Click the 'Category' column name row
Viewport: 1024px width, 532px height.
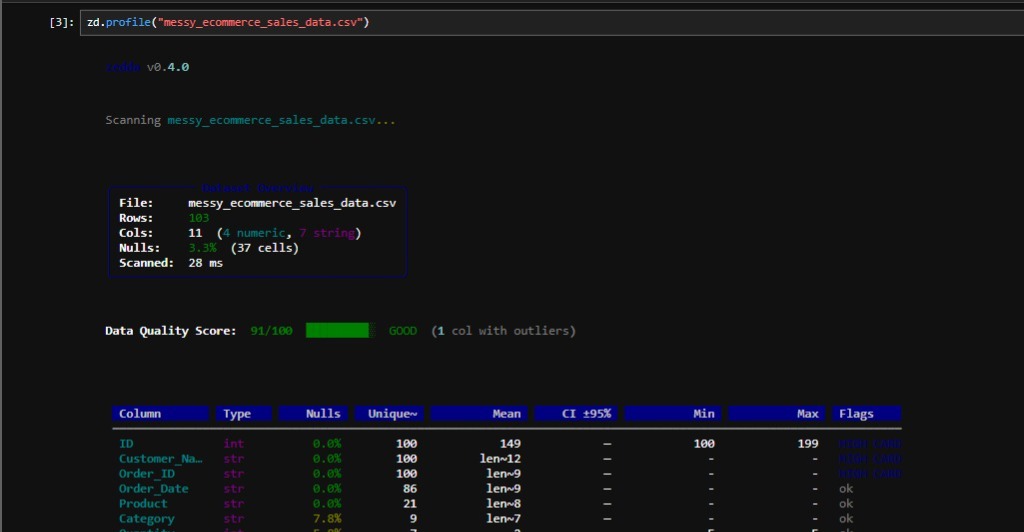(147, 519)
